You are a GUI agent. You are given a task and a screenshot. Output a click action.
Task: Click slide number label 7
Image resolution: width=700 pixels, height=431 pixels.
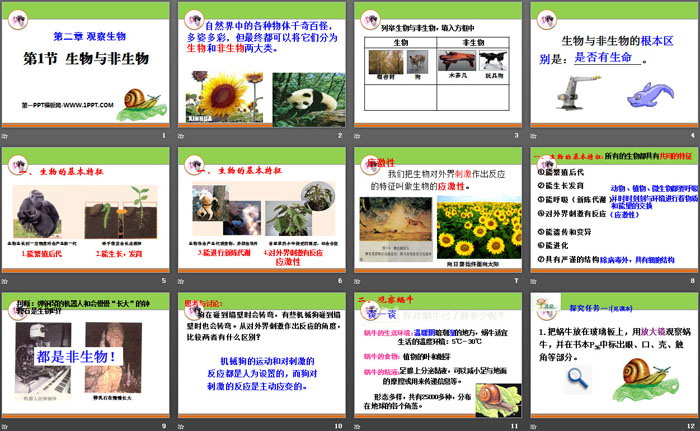click(517, 280)
